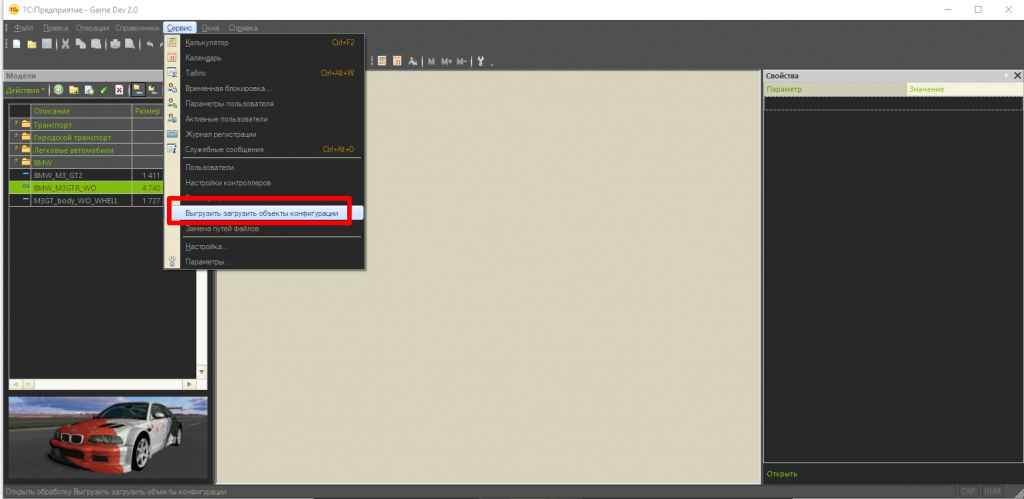Viewport: 1024px width, 499px height.
Task: Click the Add folder icon in Модели panel
Action: pos(74,90)
